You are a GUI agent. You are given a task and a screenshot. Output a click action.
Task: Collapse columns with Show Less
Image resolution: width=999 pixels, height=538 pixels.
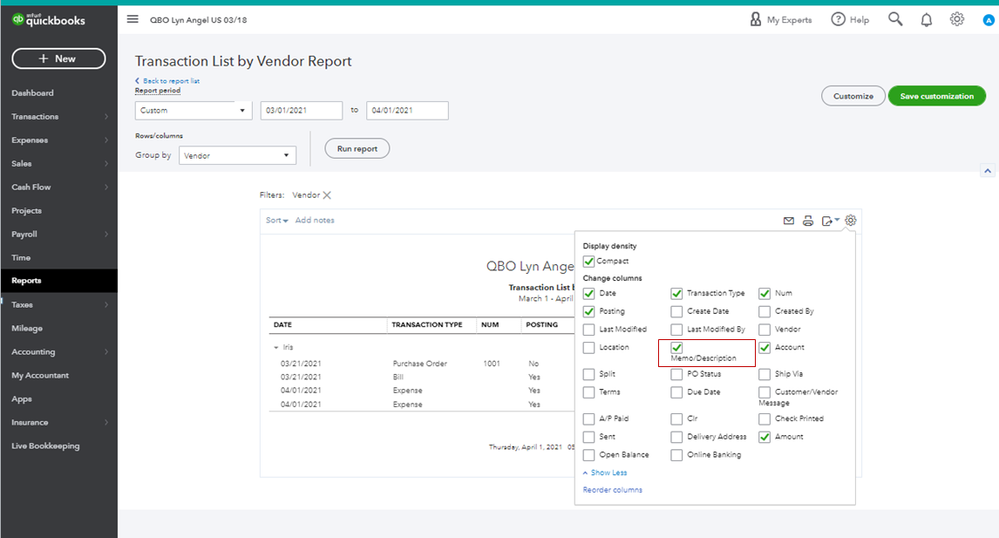(x=605, y=472)
